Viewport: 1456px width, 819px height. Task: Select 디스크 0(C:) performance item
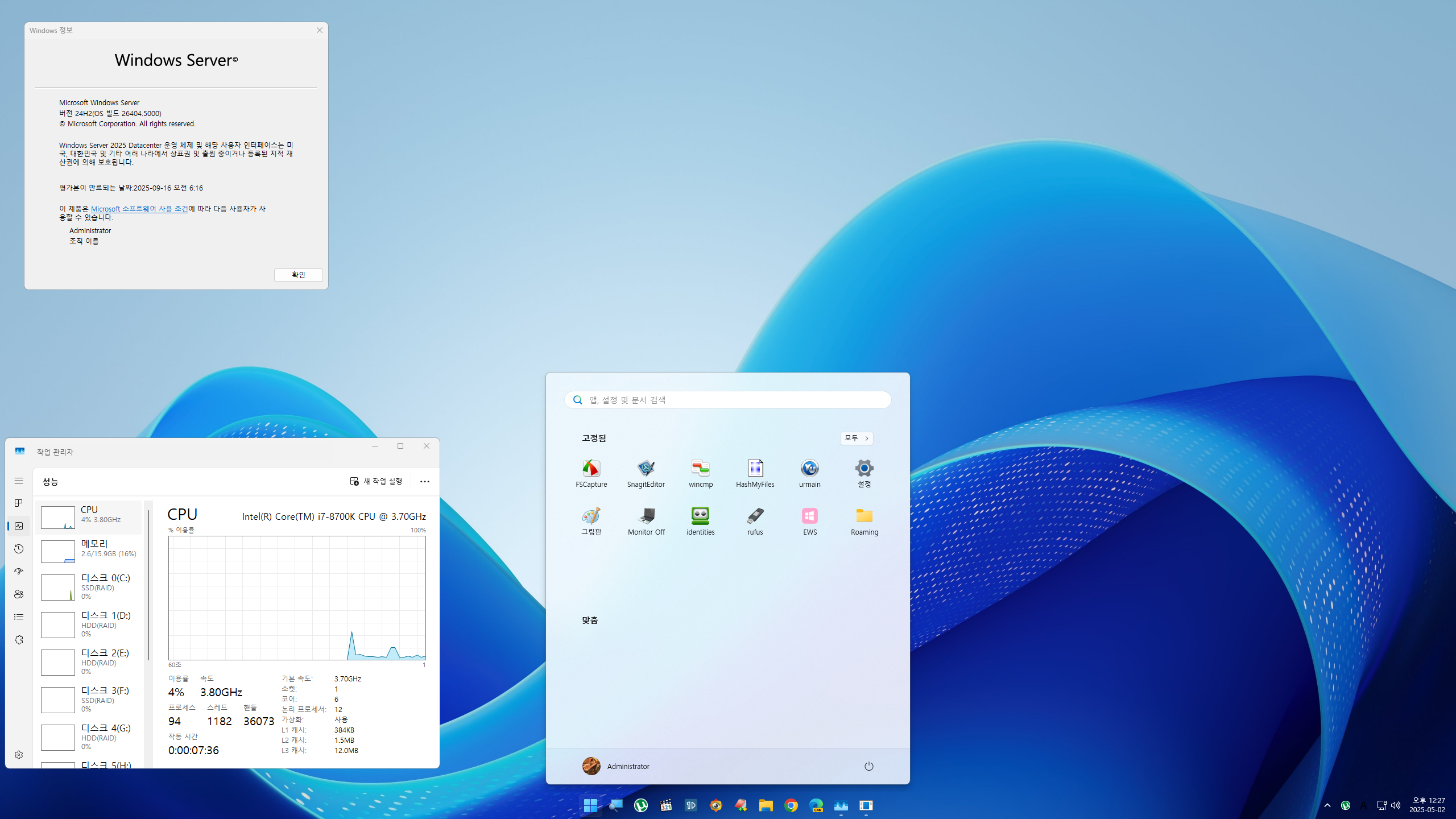[x=89, y=587]
